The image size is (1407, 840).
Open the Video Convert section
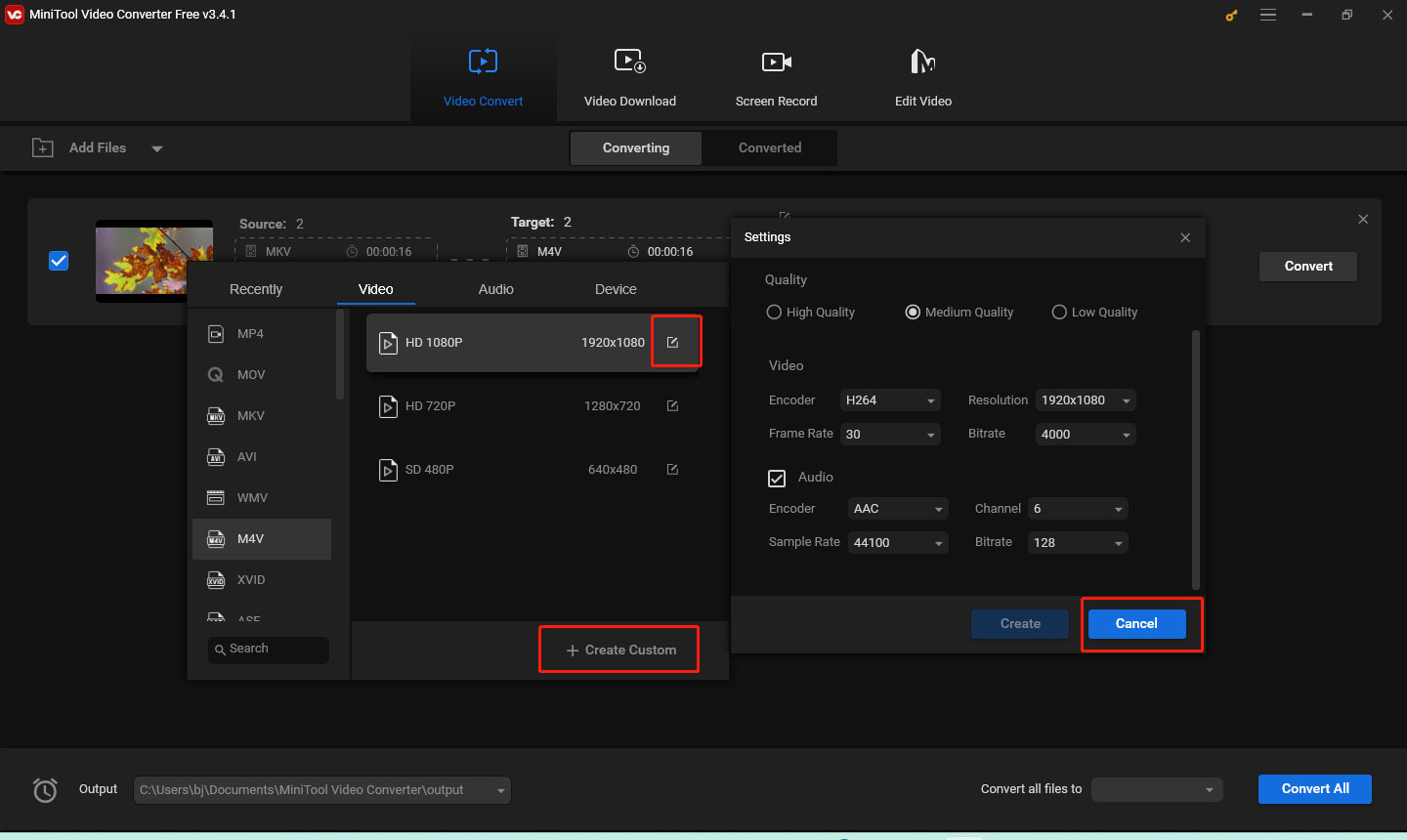tap(483, 78)
